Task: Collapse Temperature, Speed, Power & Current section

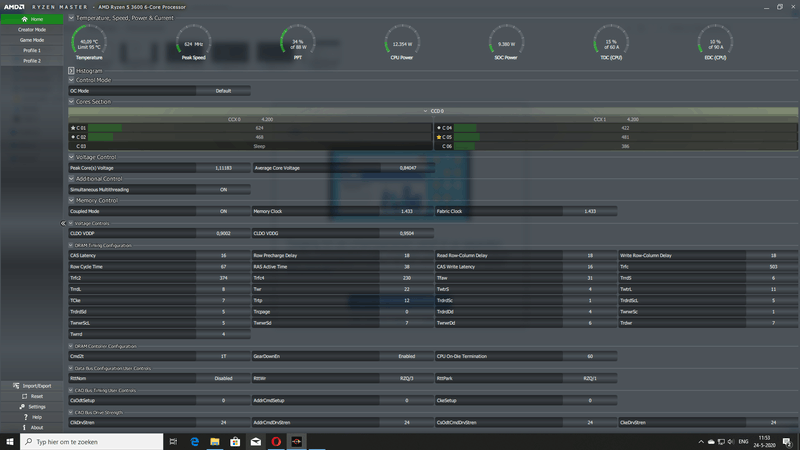Action: (71, 18)
